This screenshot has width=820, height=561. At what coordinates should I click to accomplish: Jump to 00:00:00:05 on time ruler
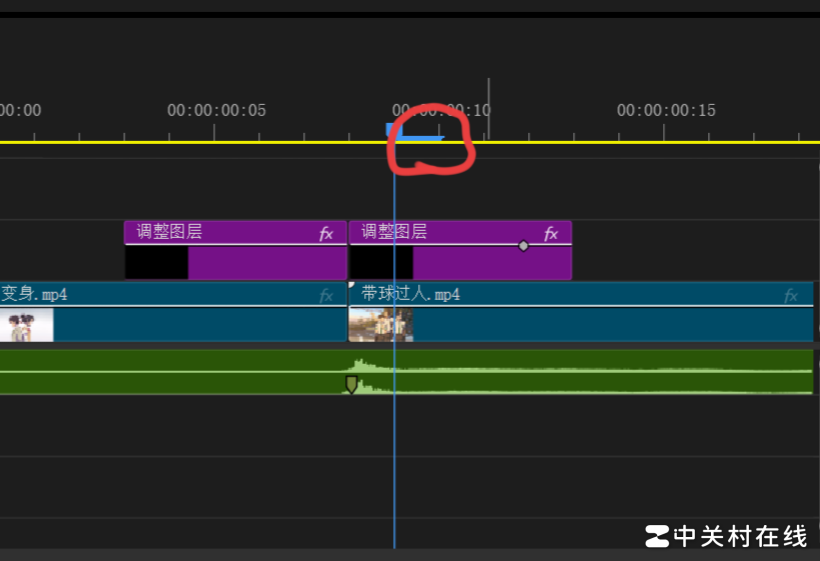tap(215, 130)
